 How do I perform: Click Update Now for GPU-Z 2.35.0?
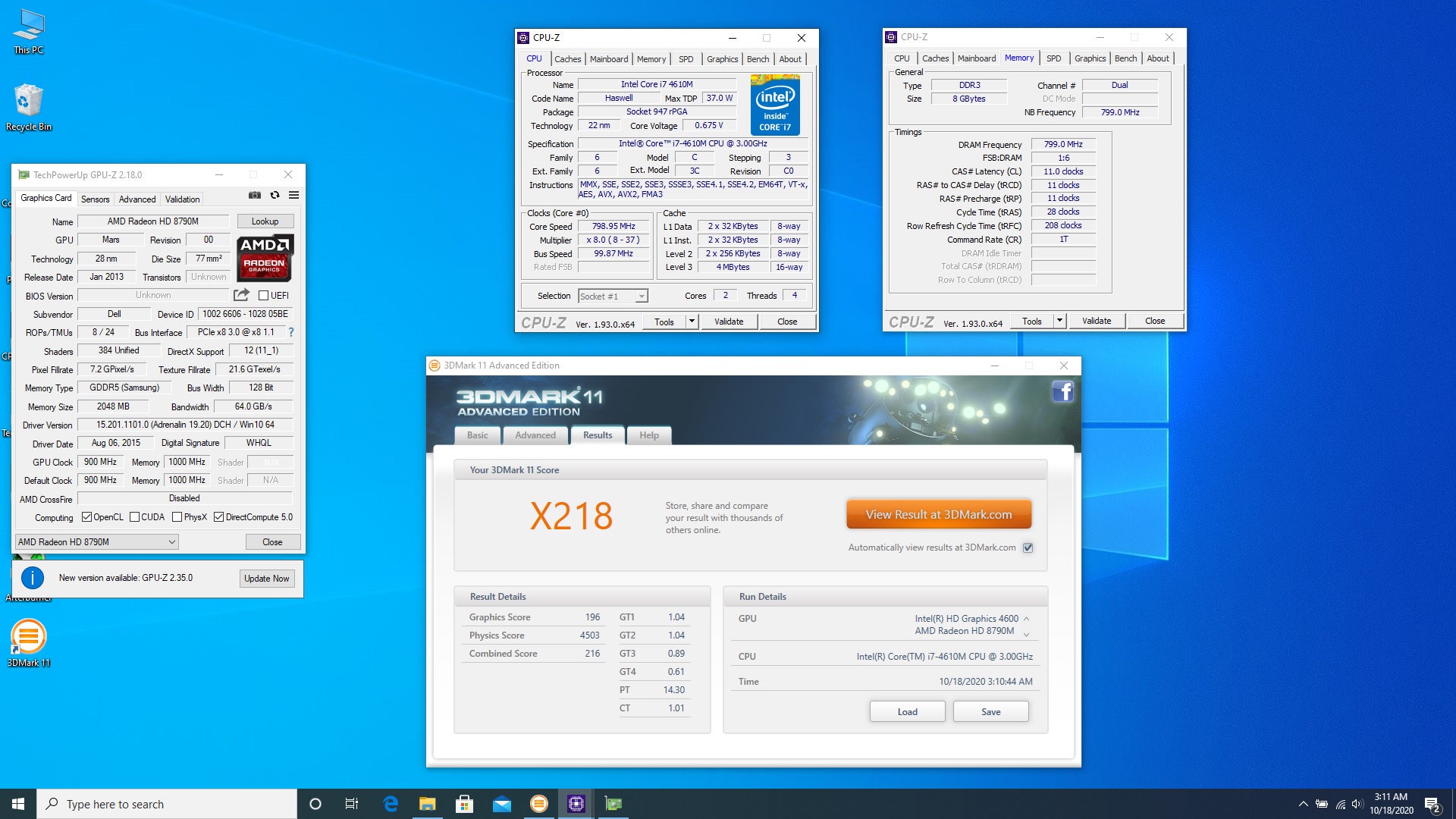click(266, 579)
